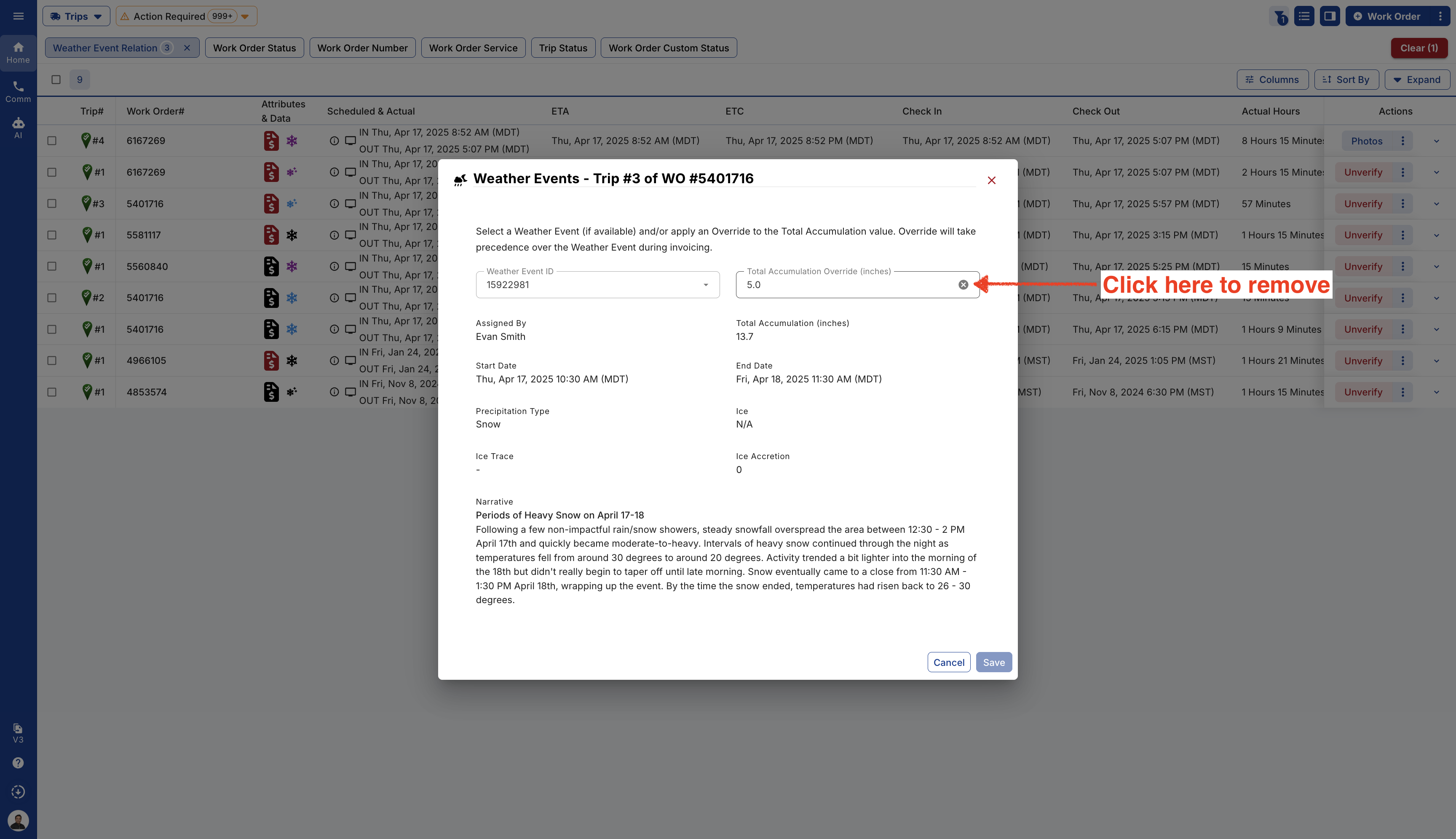Open the more options next to Work Order button
This screenshot has width=1456, height=839.
pos(1440,16)
